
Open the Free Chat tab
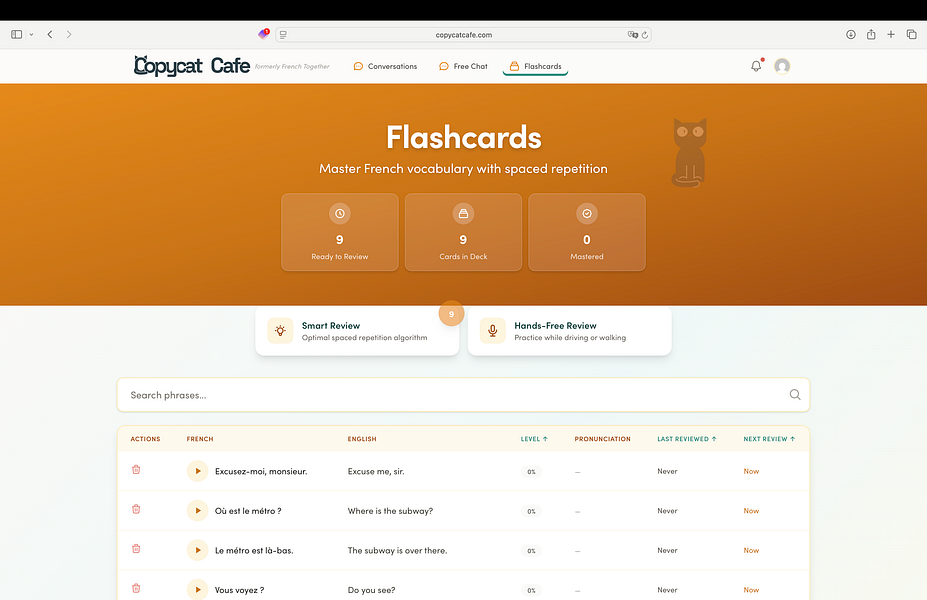coord(463,66)
